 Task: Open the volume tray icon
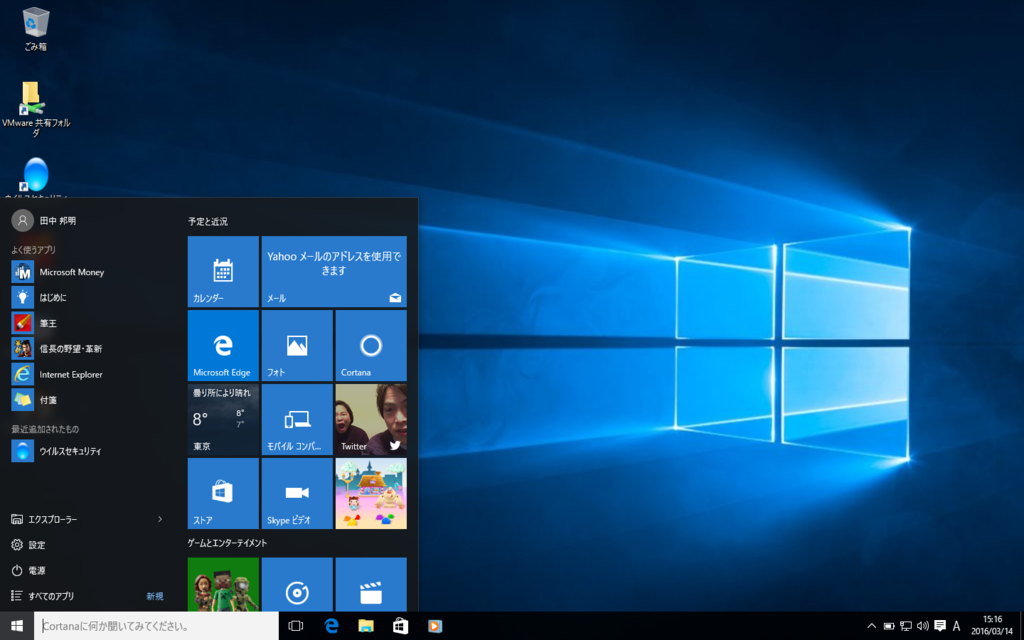[923, 626]
